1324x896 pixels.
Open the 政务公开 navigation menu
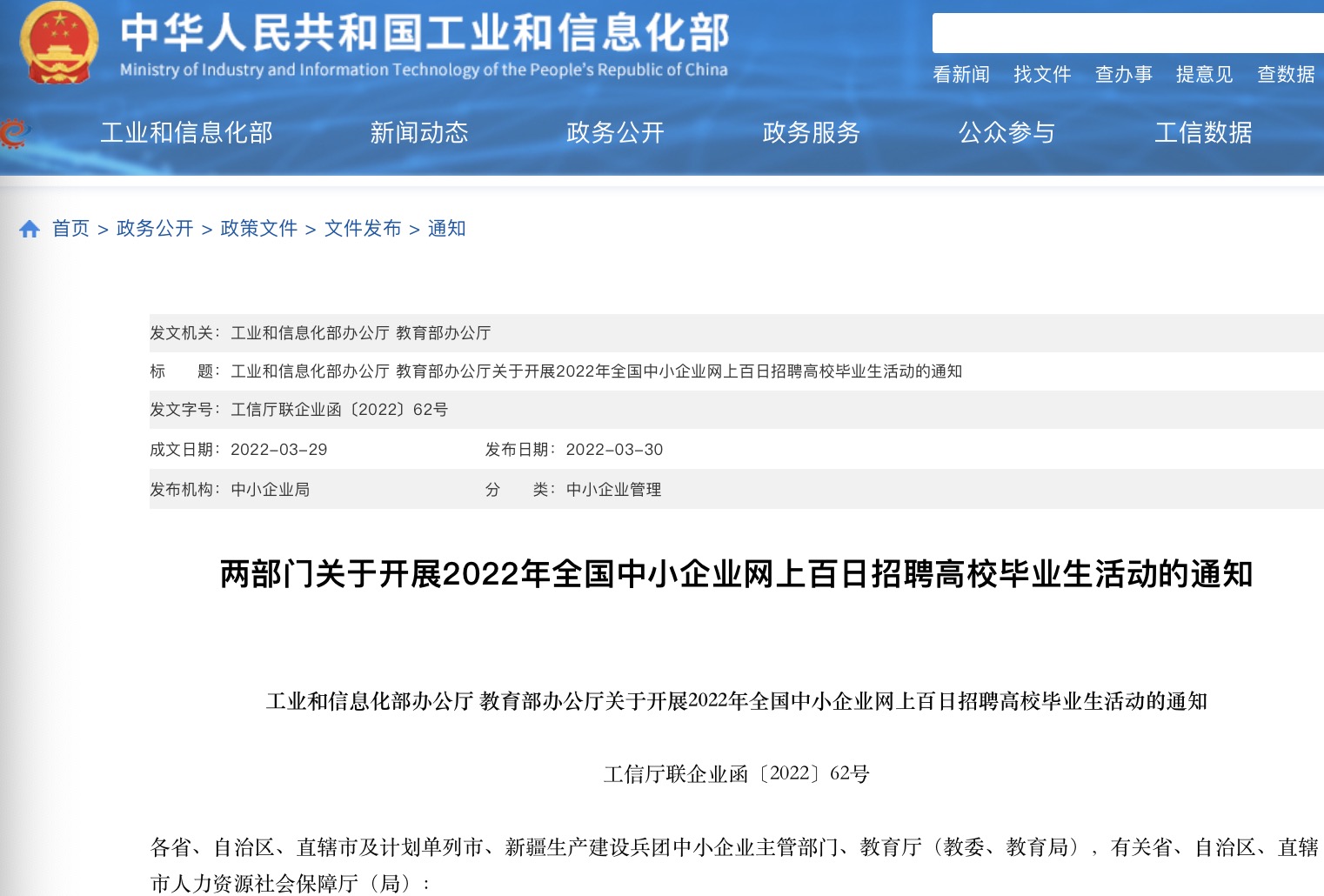(x=615, y=132)
